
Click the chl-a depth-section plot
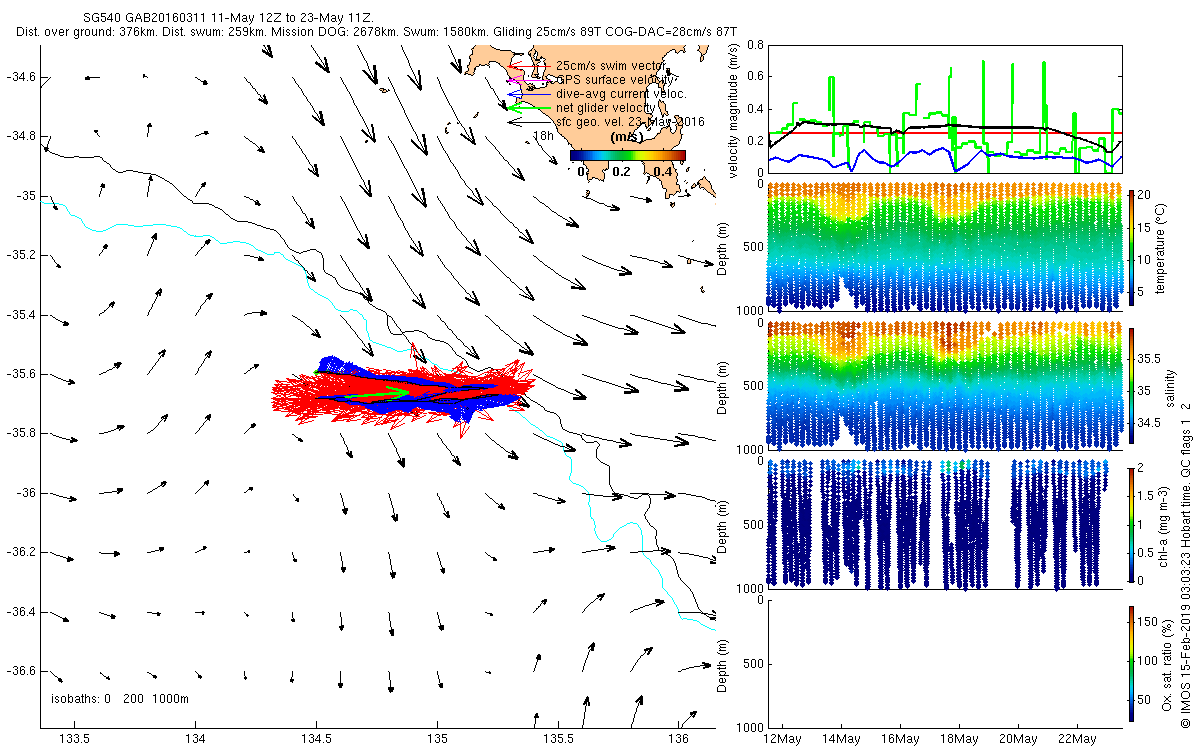tap(944, 524)
